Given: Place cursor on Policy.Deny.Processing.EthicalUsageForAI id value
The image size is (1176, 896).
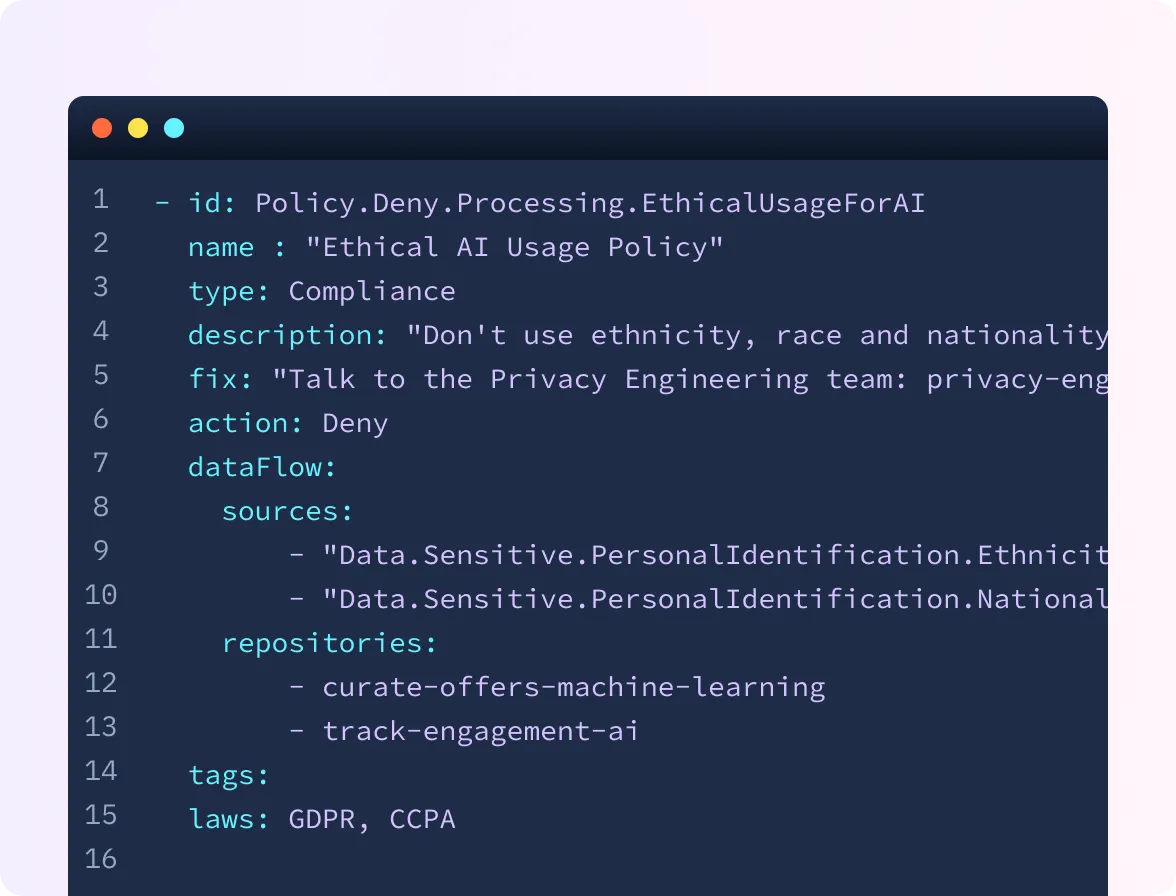Looking at the screenshot, I should coord(590,204).
